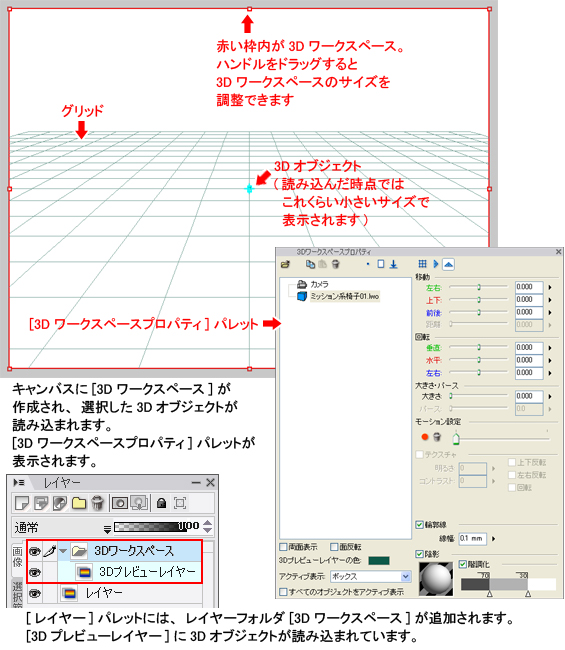Toggle the blue grid icon in palette toolbar
This screenshot has width=565, height=650.
(x=422, y=264)
